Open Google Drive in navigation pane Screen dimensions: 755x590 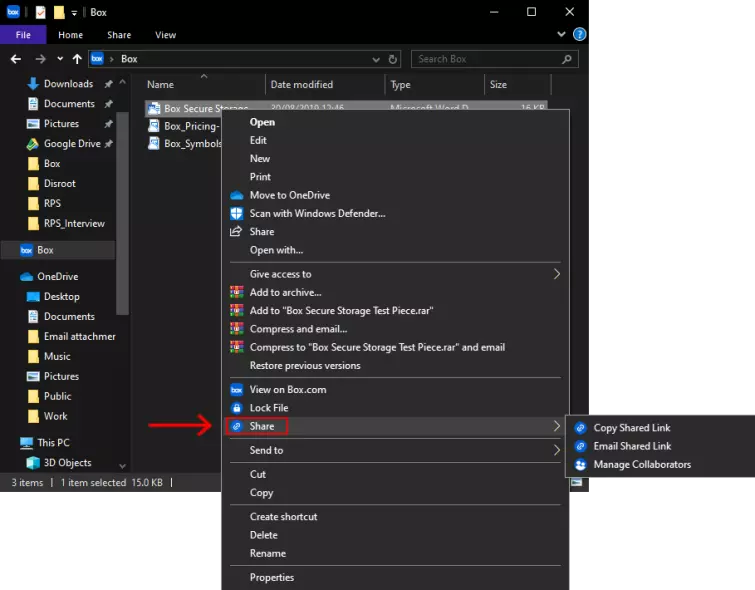click(x=72, y=144)
